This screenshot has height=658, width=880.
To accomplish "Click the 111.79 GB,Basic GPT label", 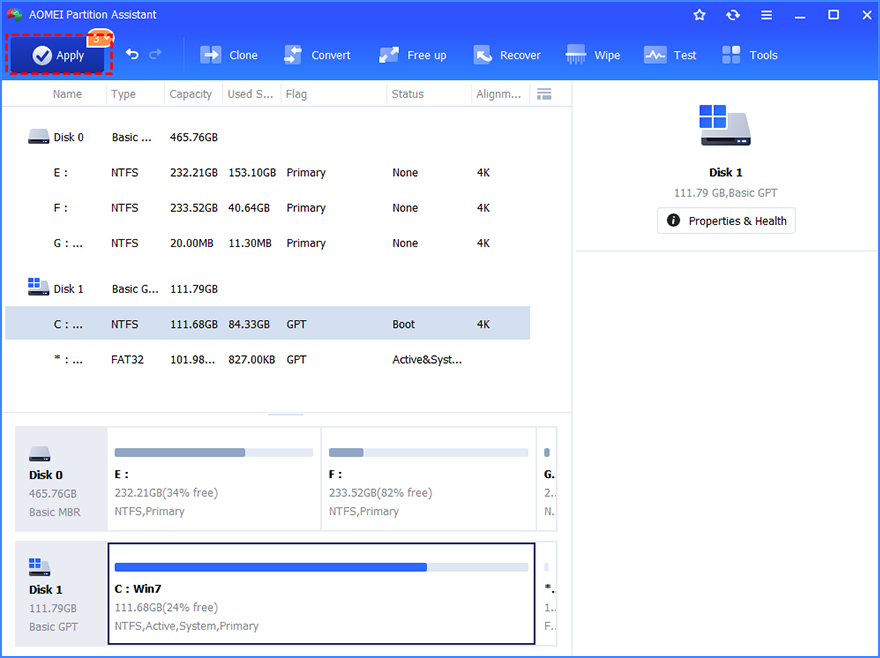I will tap(726, 193).
